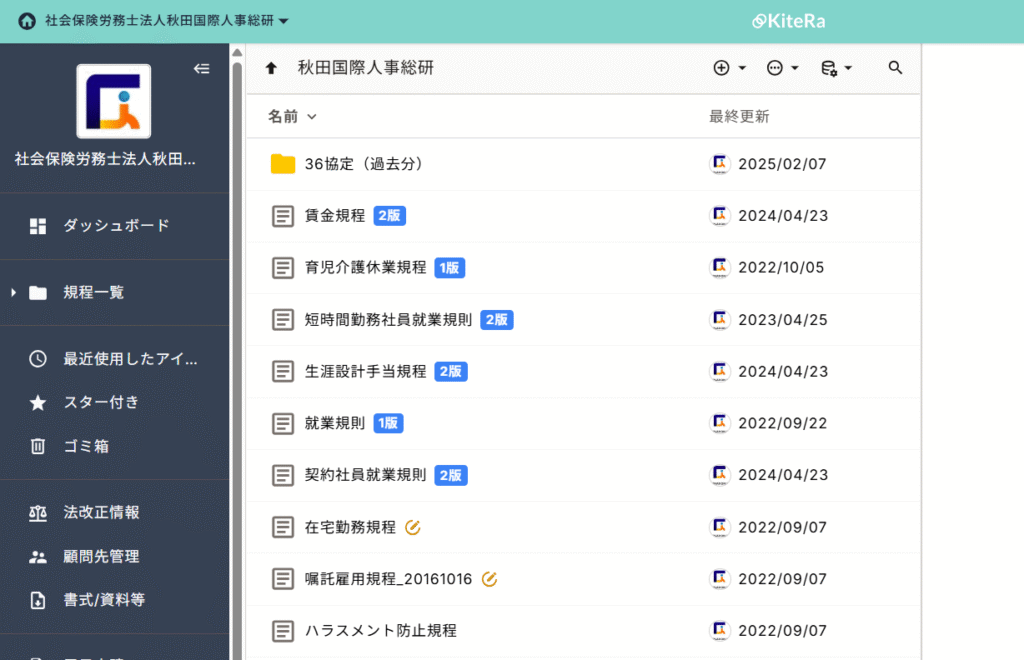Viewport: 1024px width, 660px height.
Task: Click the home icon in top bar
Action: pyautogui.click(x=26, y=21)
